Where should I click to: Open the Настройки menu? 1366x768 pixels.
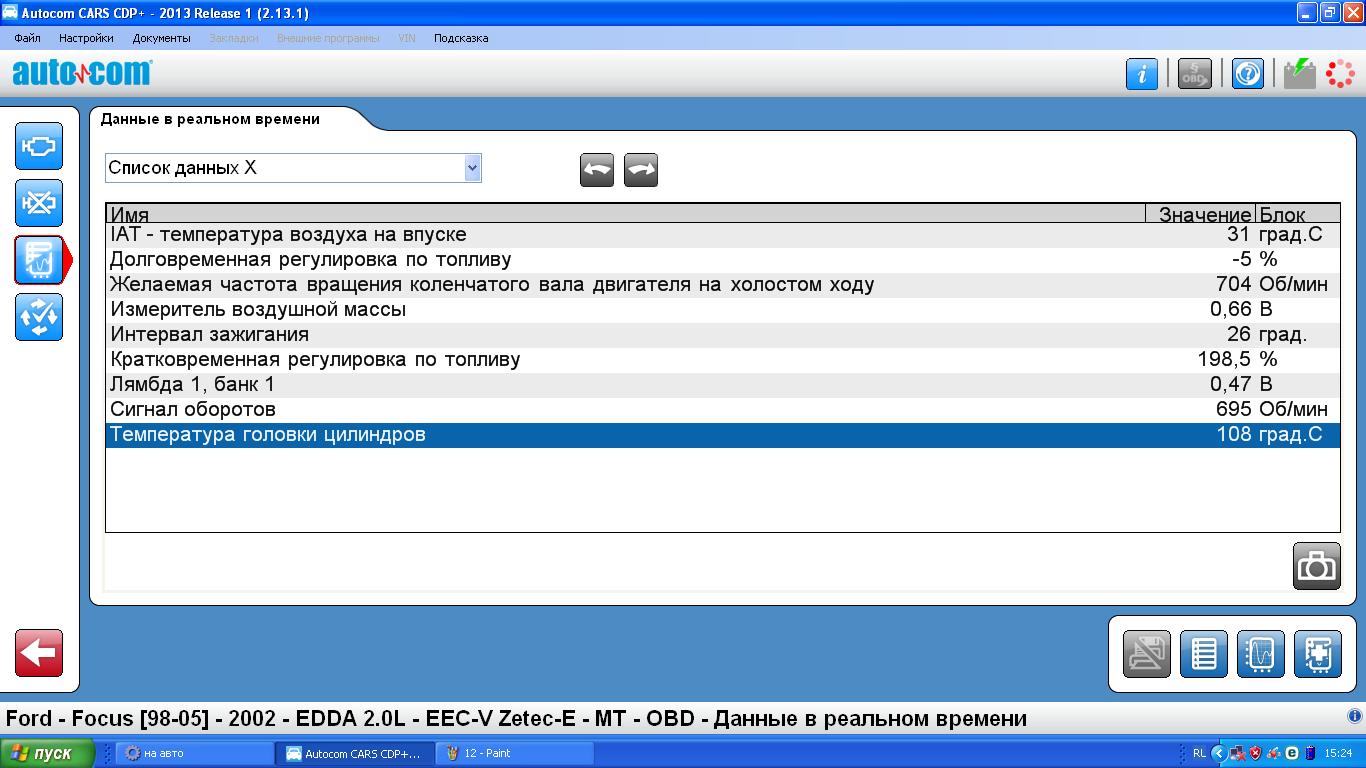(x=86, y=38)
